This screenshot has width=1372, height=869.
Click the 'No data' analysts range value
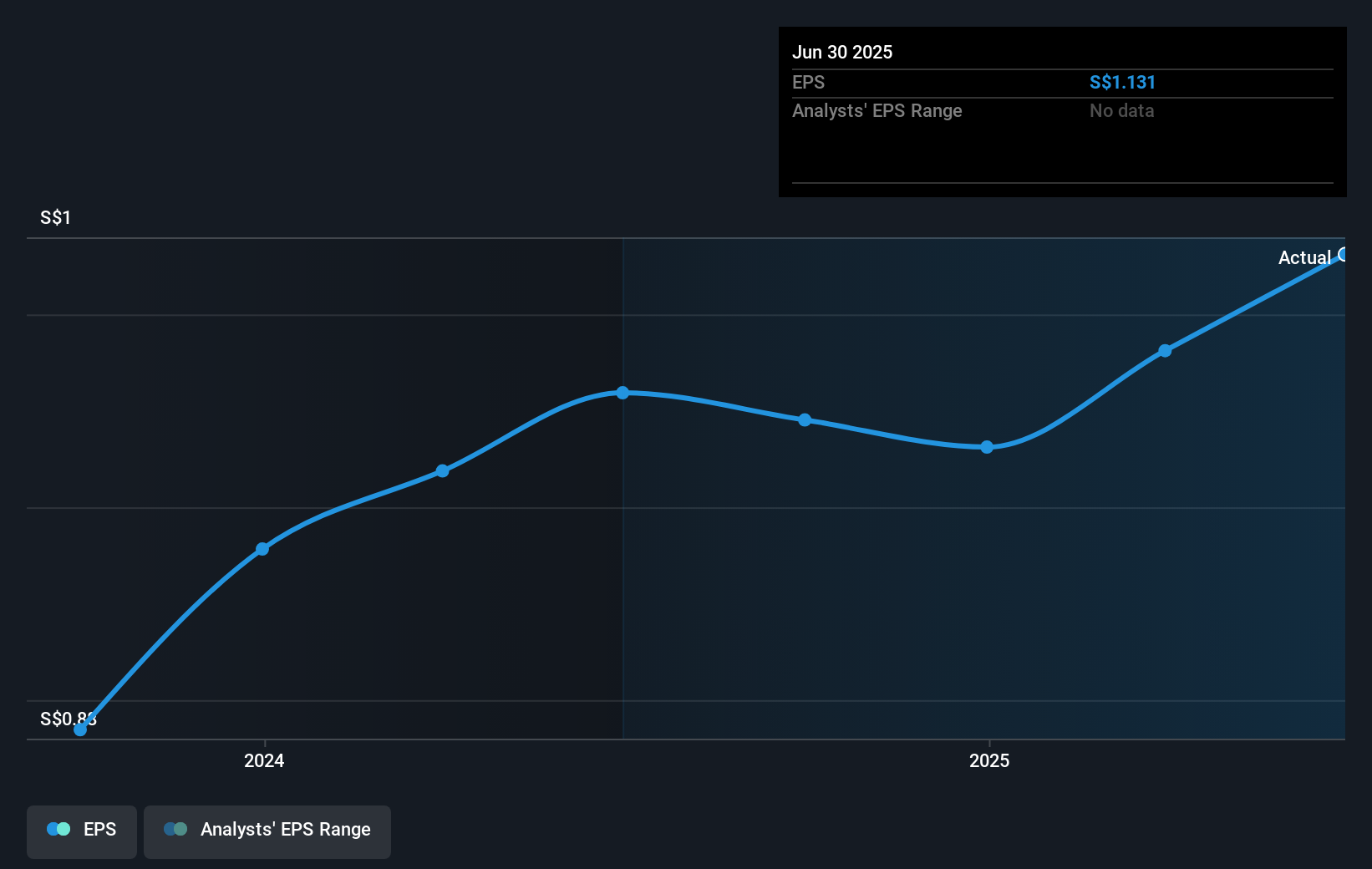click(1121, 110)
